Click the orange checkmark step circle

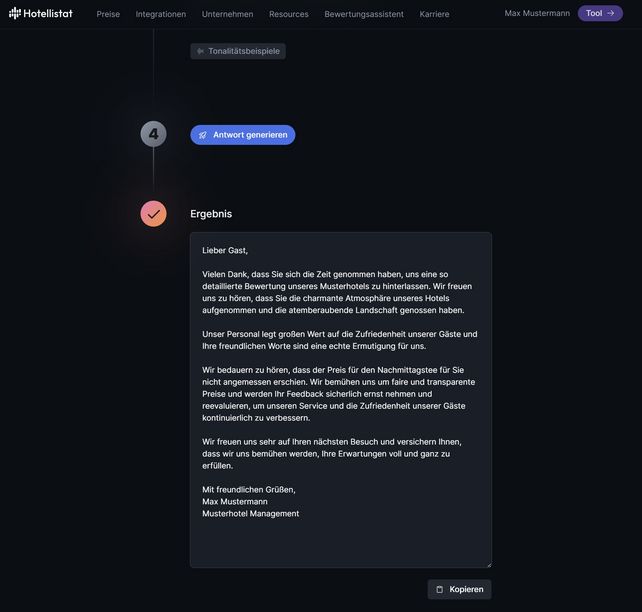[153, 214]
